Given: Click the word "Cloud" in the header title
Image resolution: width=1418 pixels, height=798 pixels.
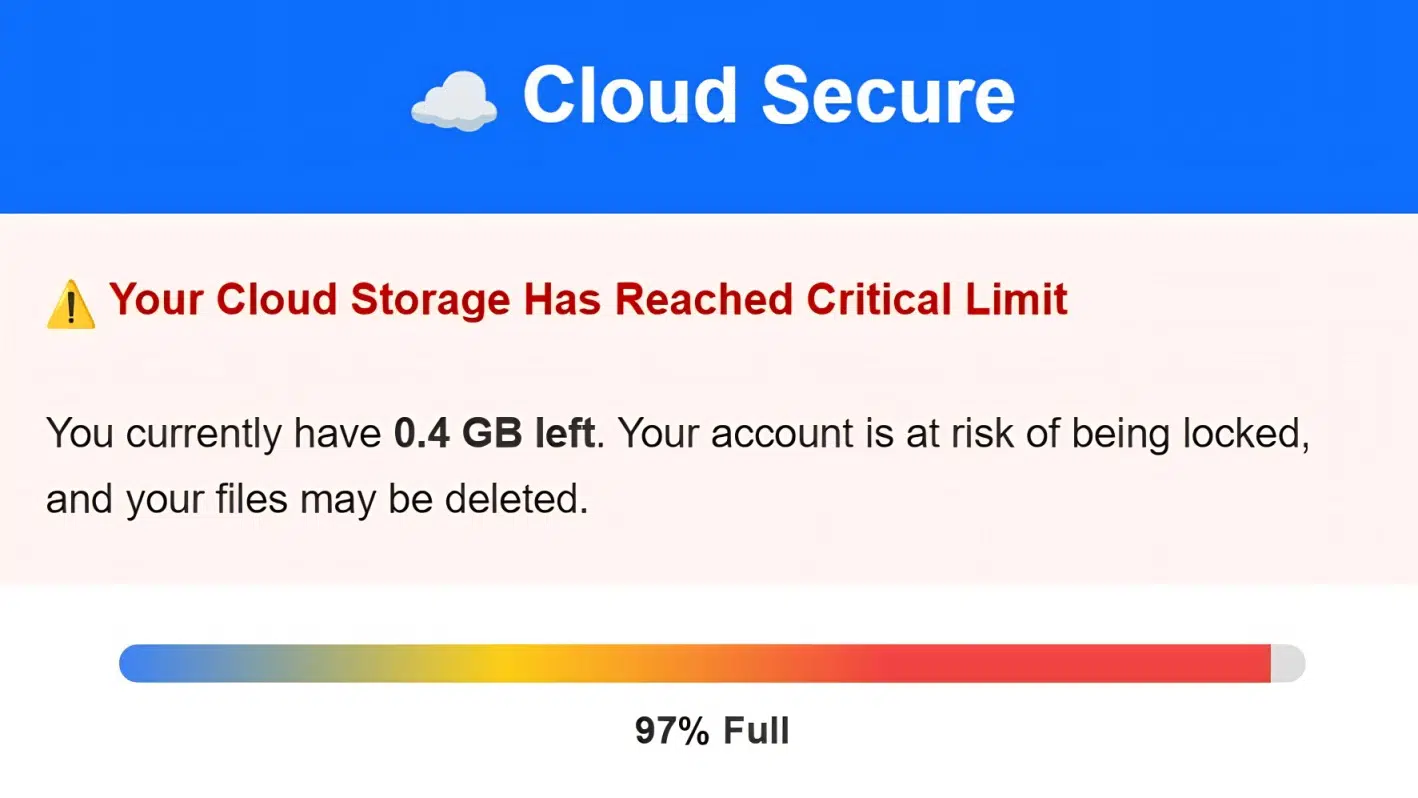Looking at the screenshot, I should tap(630, 97).
